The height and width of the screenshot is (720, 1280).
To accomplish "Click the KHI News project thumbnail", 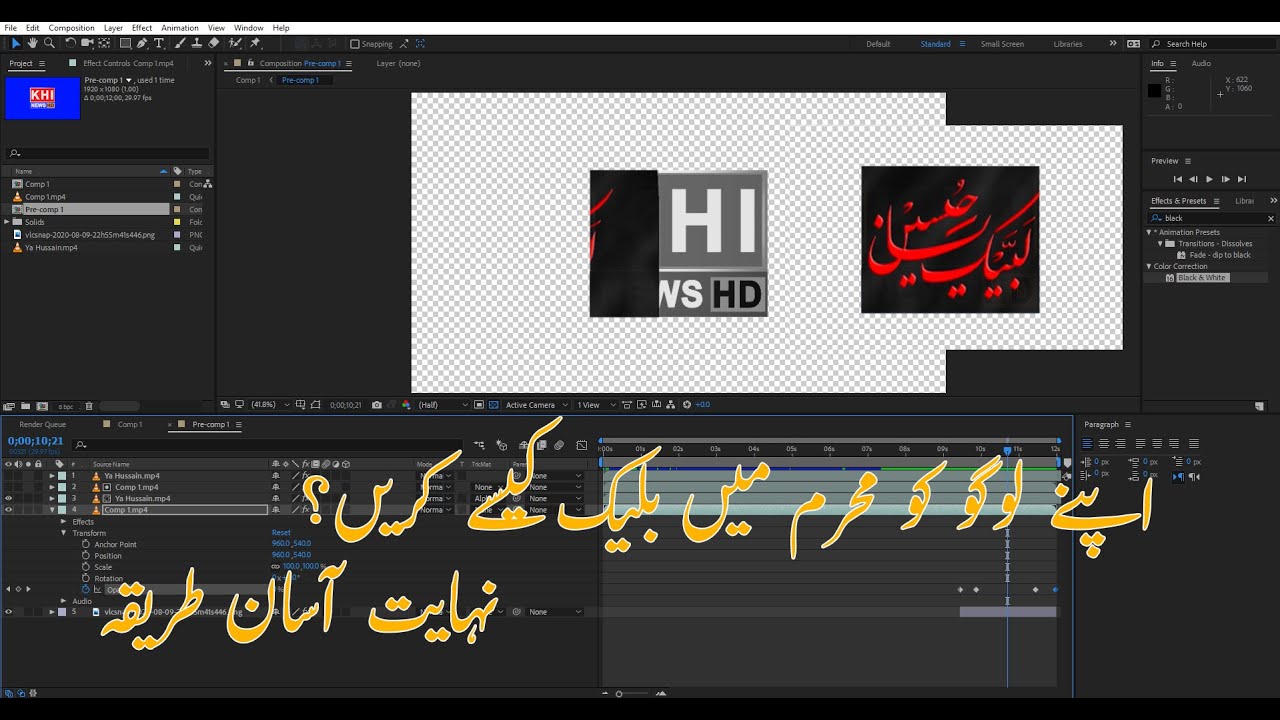I will click(42, 98).
